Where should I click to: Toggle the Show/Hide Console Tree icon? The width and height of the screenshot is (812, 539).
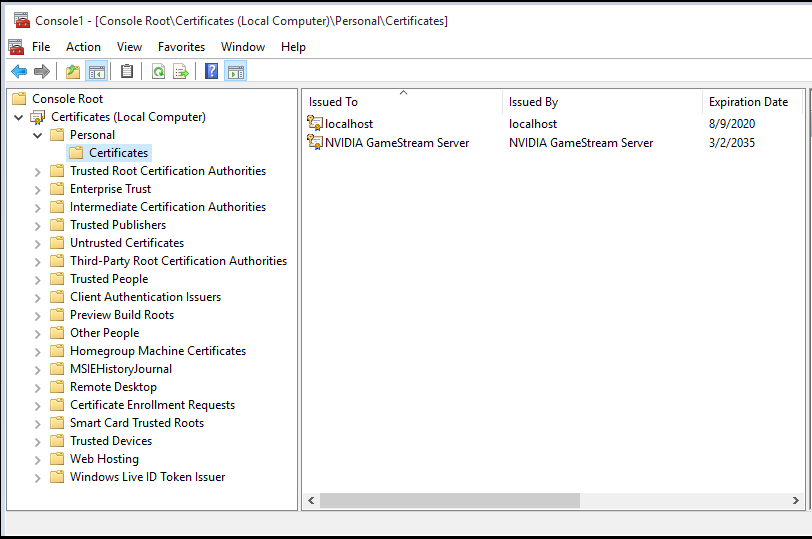pos(97,71)
